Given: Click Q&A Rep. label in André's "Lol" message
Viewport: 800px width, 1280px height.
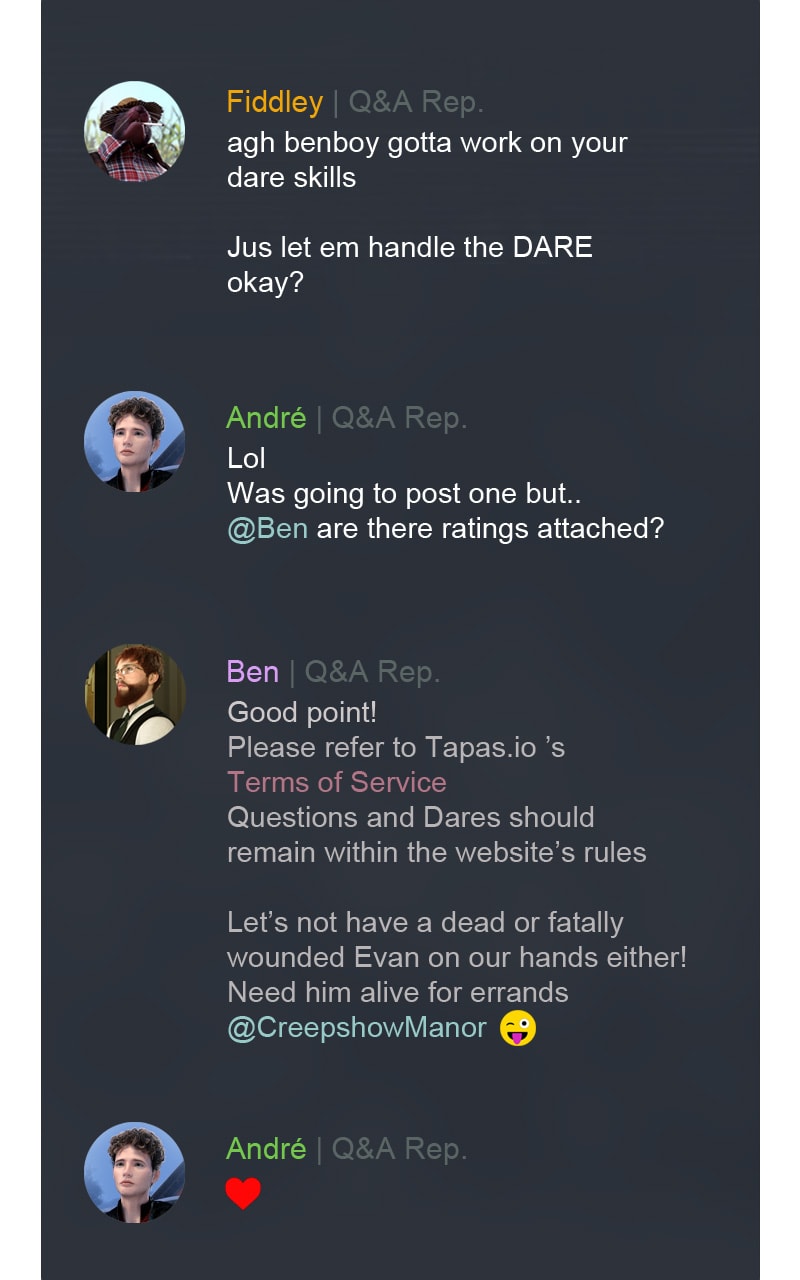Looking at the screenshot, I should coord(399,418).
